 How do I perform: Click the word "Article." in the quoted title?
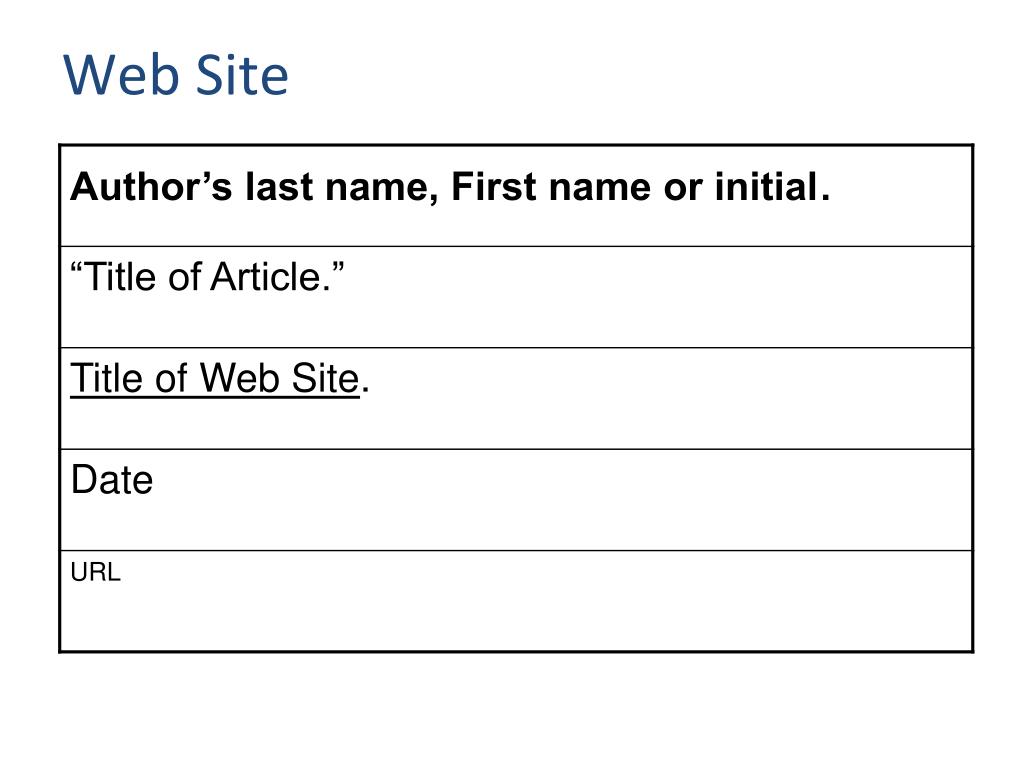(x=277, y=276)
